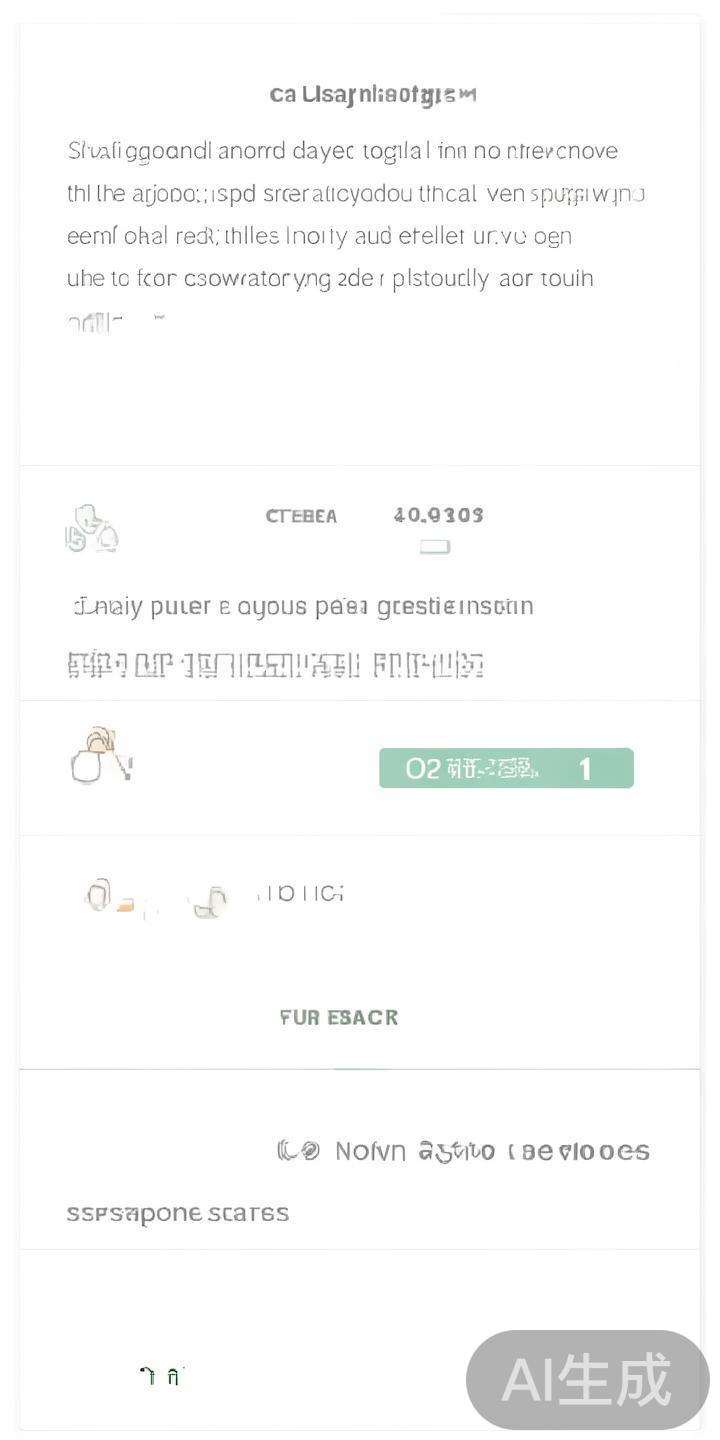Click the "FUR ESACR" link
Viewport: 720px width, 1440px height.
click(339, 1017)
